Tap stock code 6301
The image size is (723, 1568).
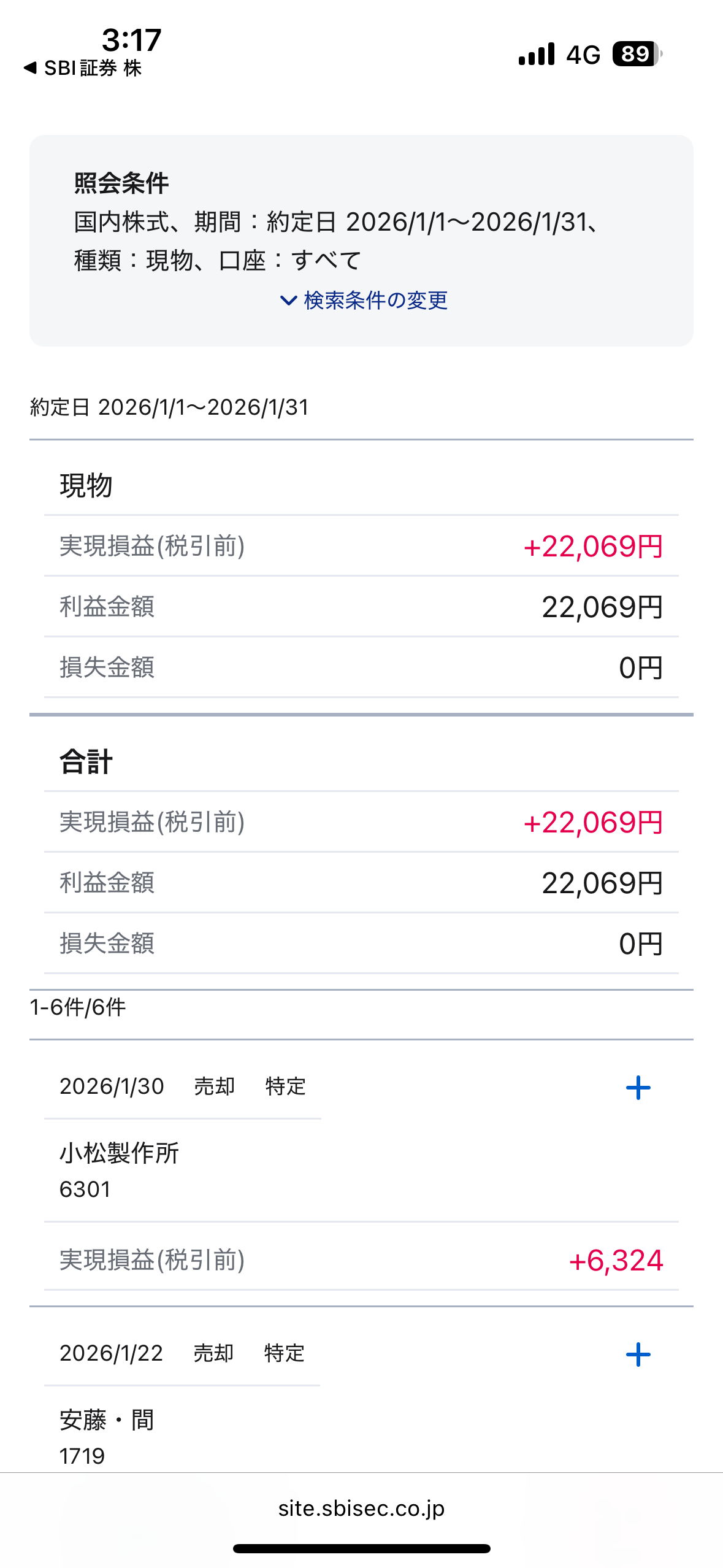(x=85, y=1189)
